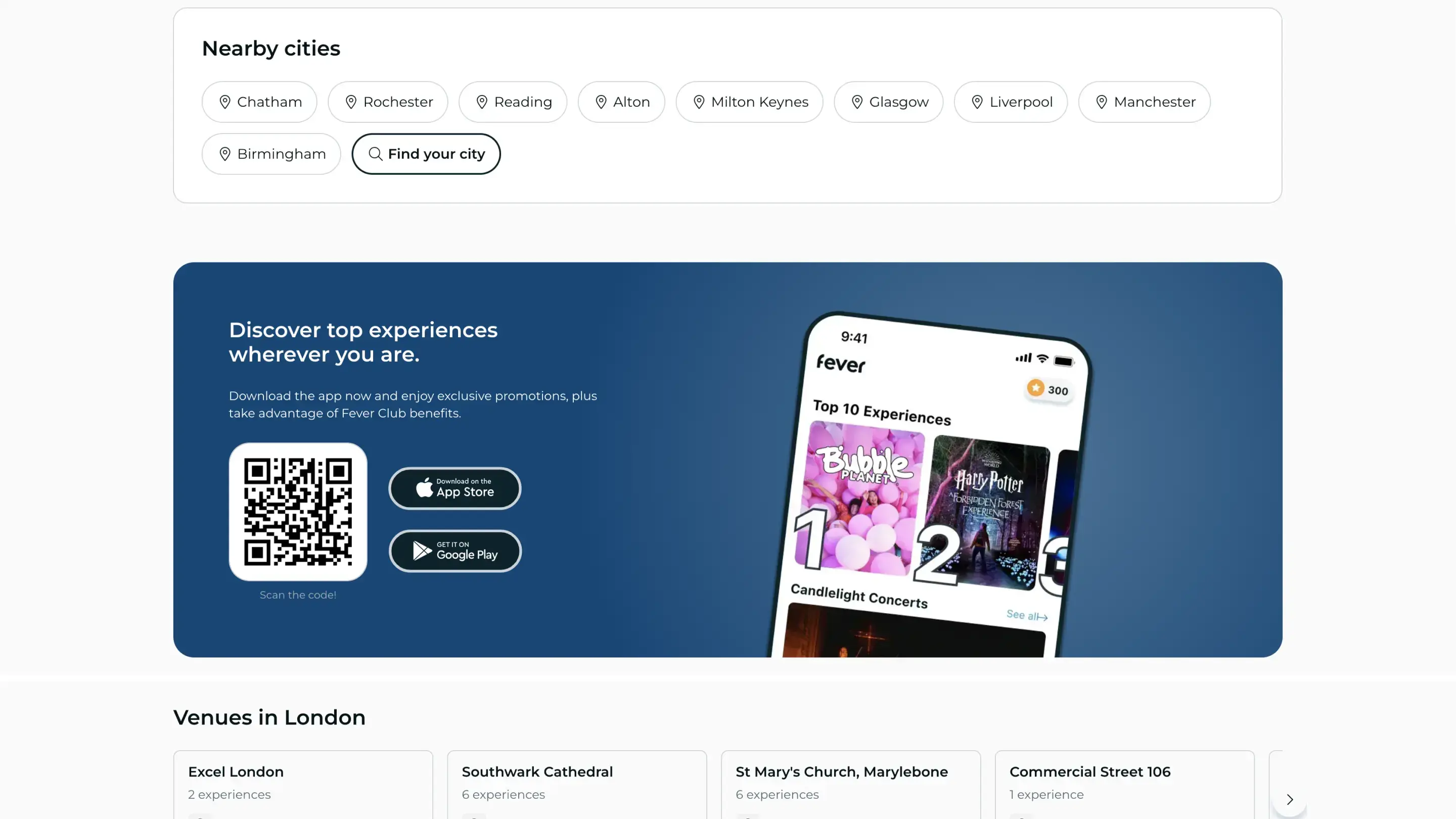
Task: Open St Mary's Church, Marylebone venue
Action: click(851, 785)
